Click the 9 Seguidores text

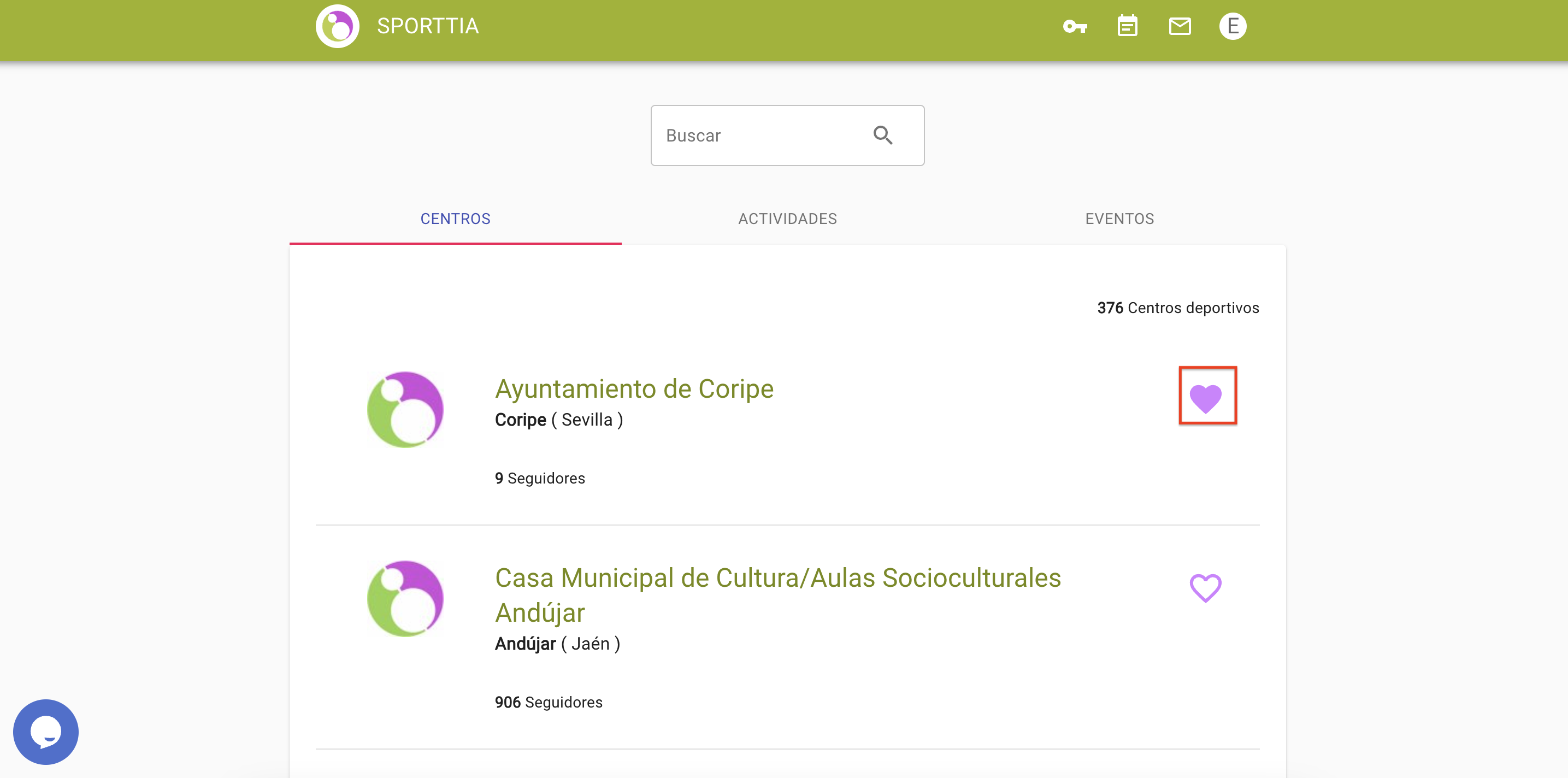[x=540, y=478]
